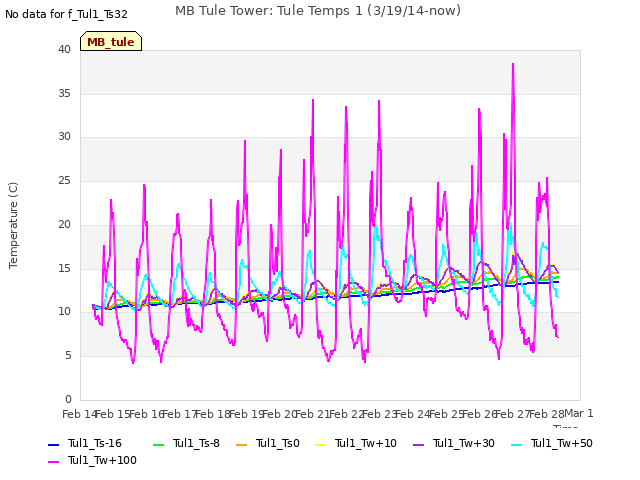Click the y-axis value 20

click(64, 224)
